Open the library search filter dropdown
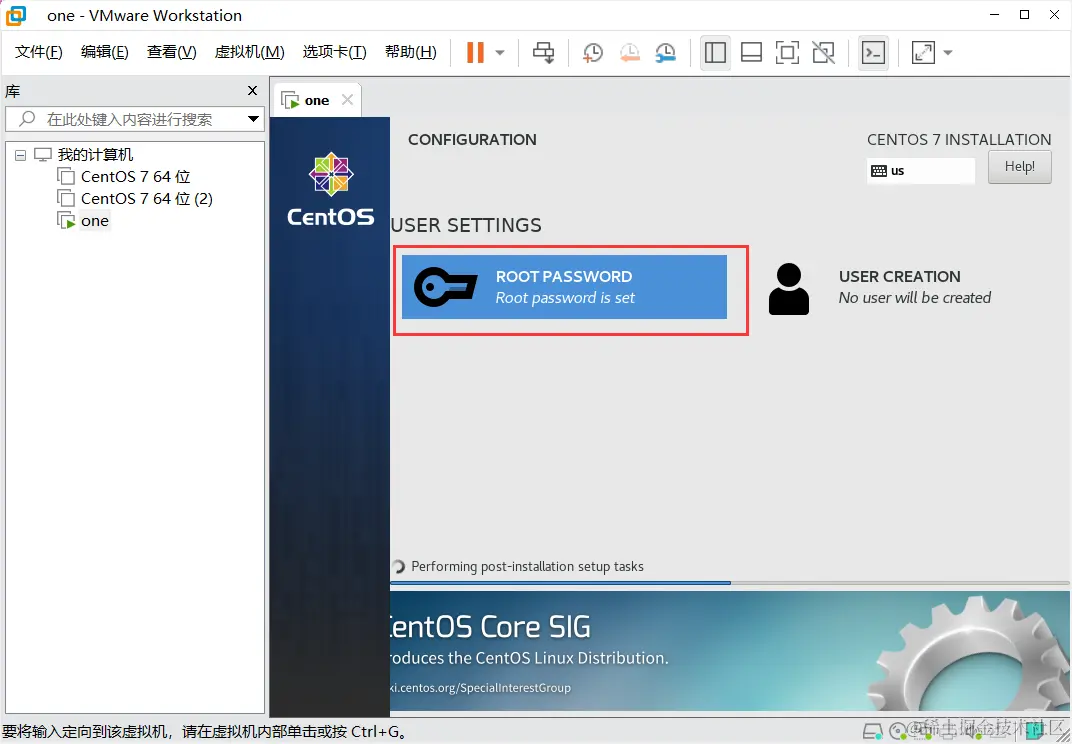Viewport: 1072px width, 744px height. pos(253,119)
